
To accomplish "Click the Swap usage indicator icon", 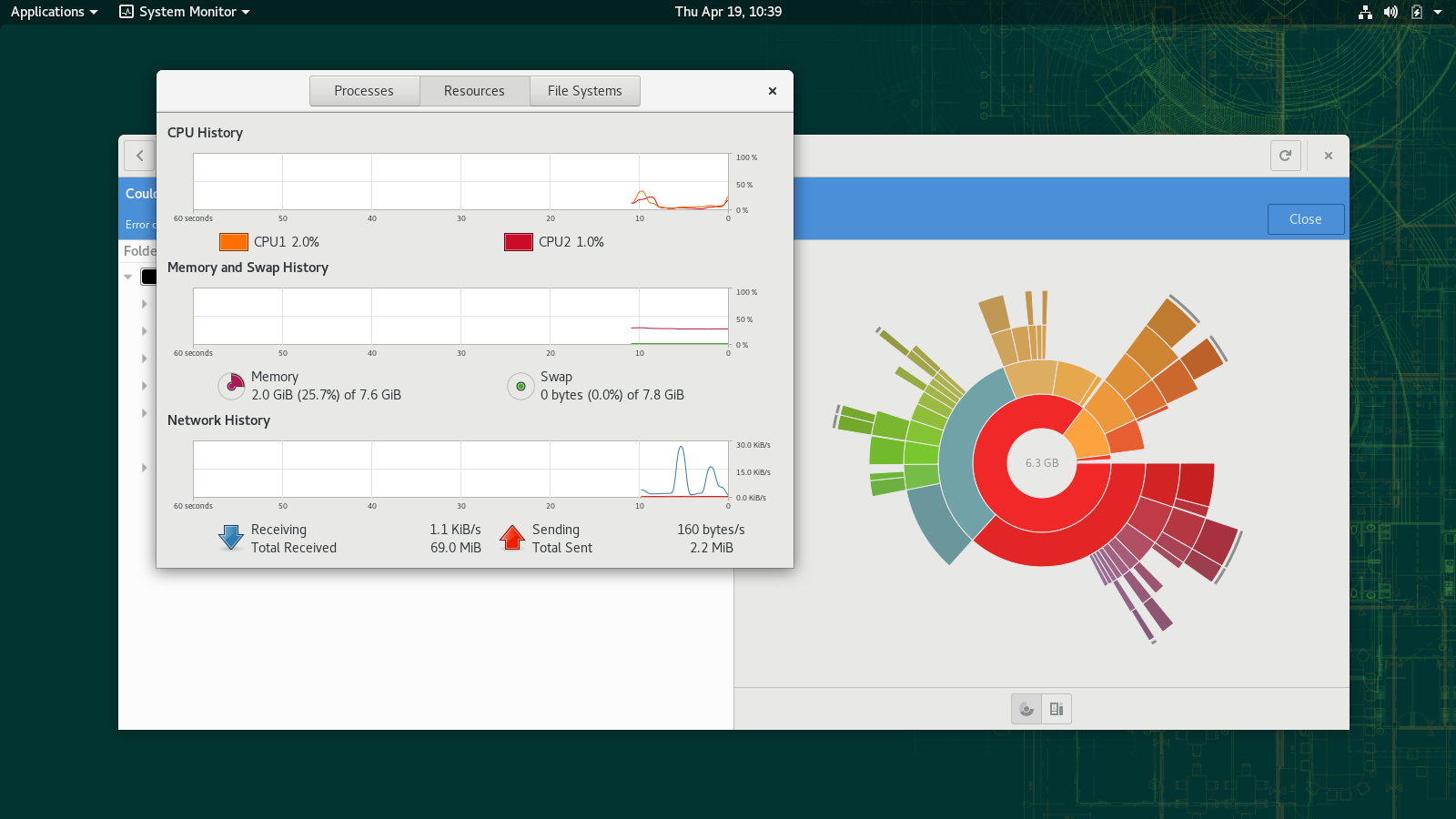I will (x=521, y=386).
